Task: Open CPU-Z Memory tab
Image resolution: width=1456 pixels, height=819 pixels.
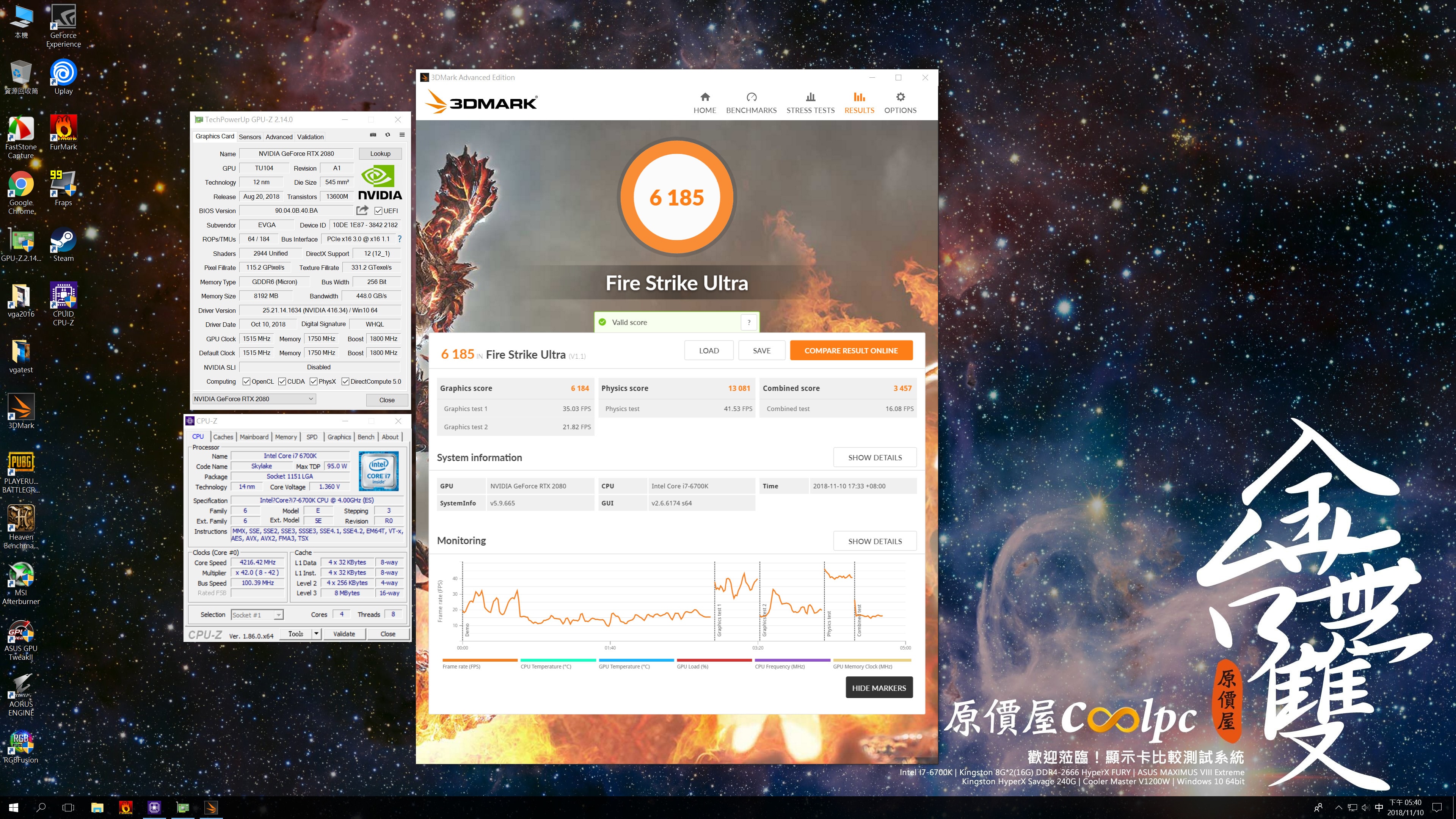Action: tap(286, 437)
